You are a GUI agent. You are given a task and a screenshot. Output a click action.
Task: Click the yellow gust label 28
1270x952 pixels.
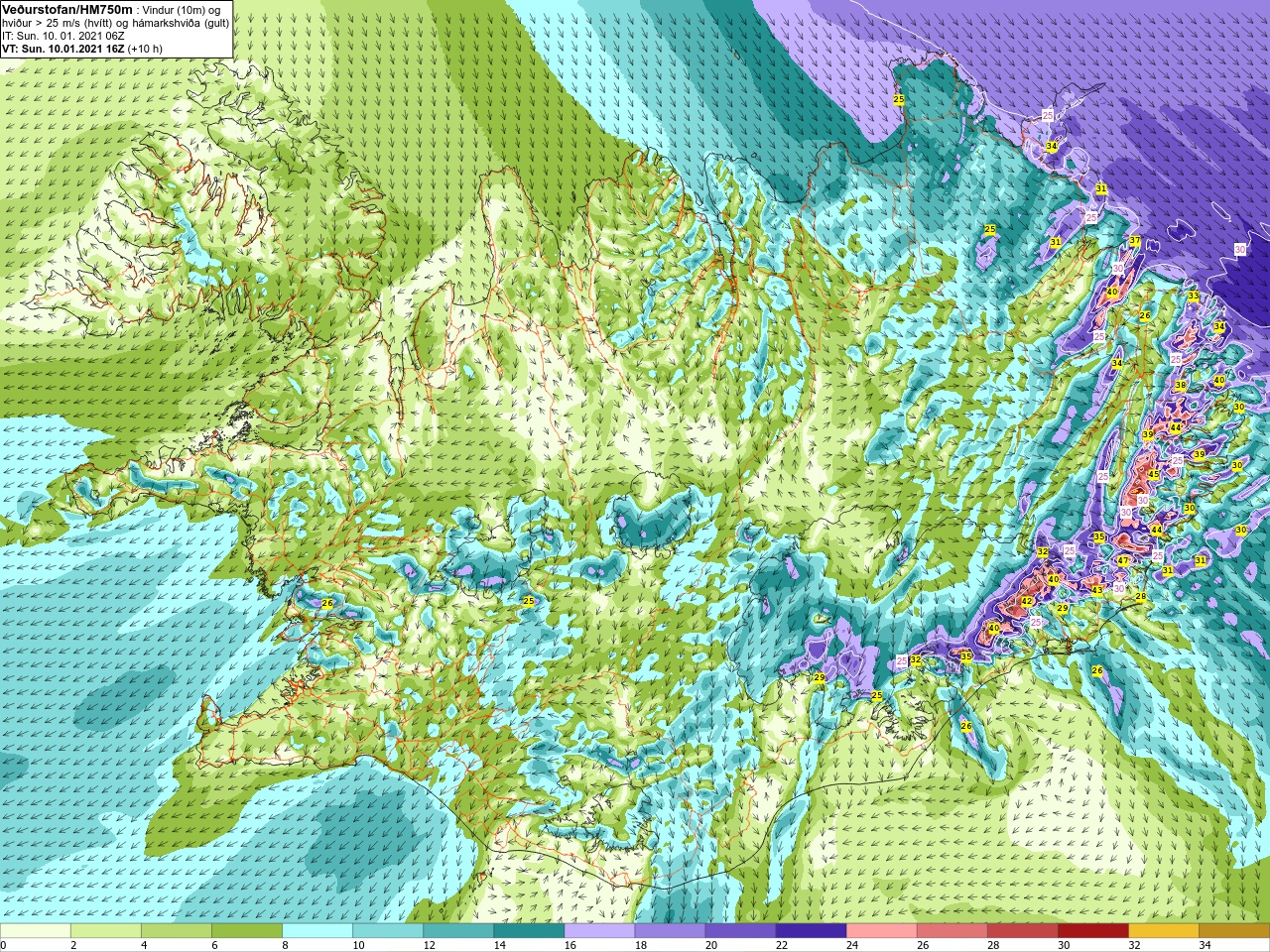pos(1141,597)
